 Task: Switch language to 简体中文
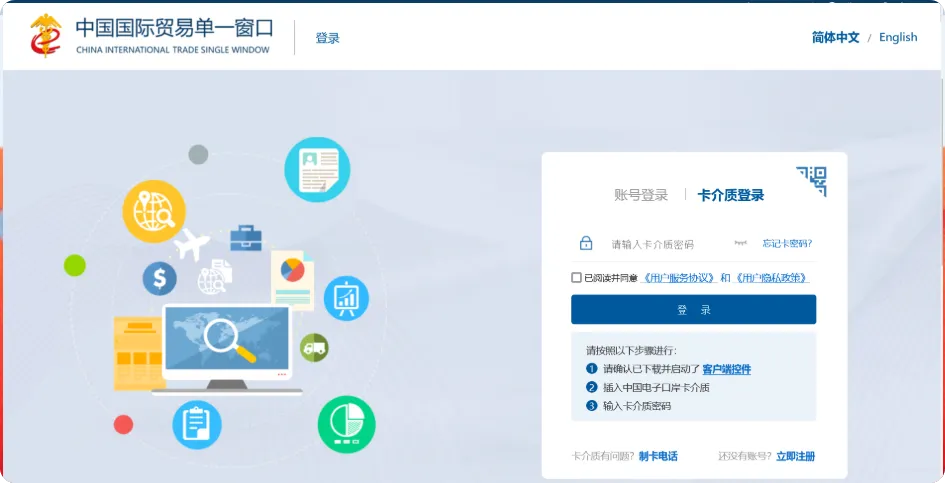click(x=835, y=37)
